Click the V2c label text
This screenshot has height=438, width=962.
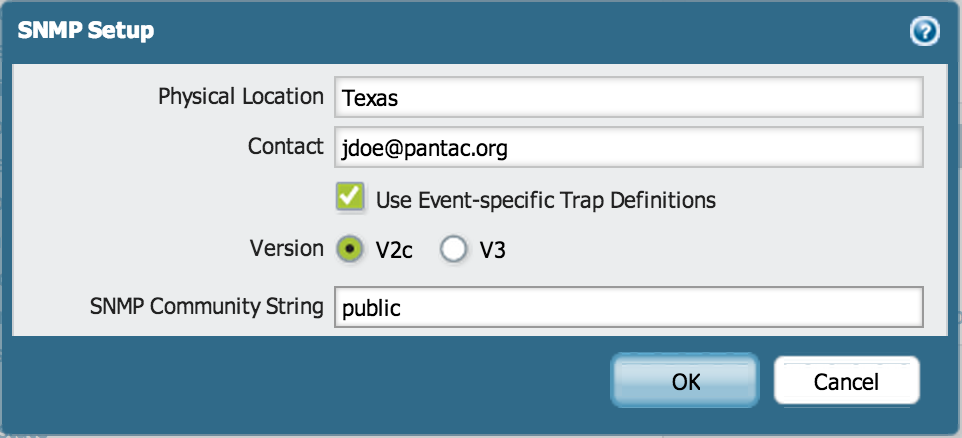396,250
